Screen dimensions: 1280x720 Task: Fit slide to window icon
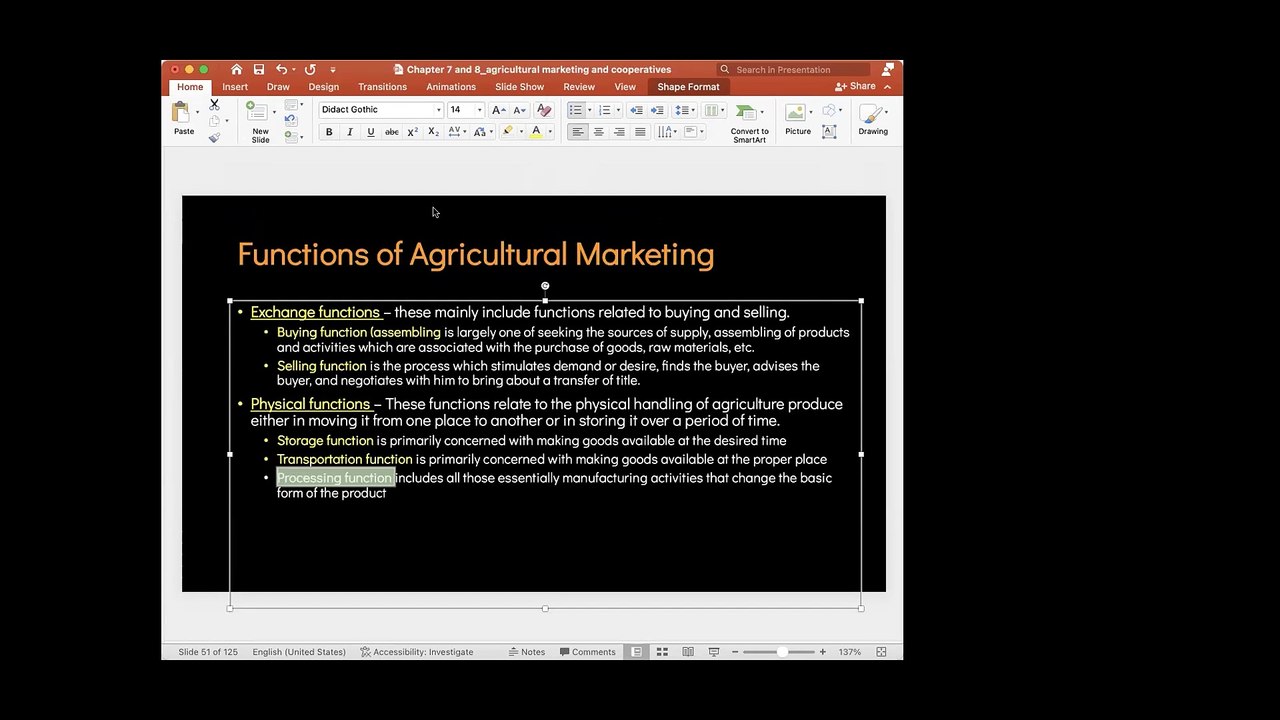click(881, 652)
